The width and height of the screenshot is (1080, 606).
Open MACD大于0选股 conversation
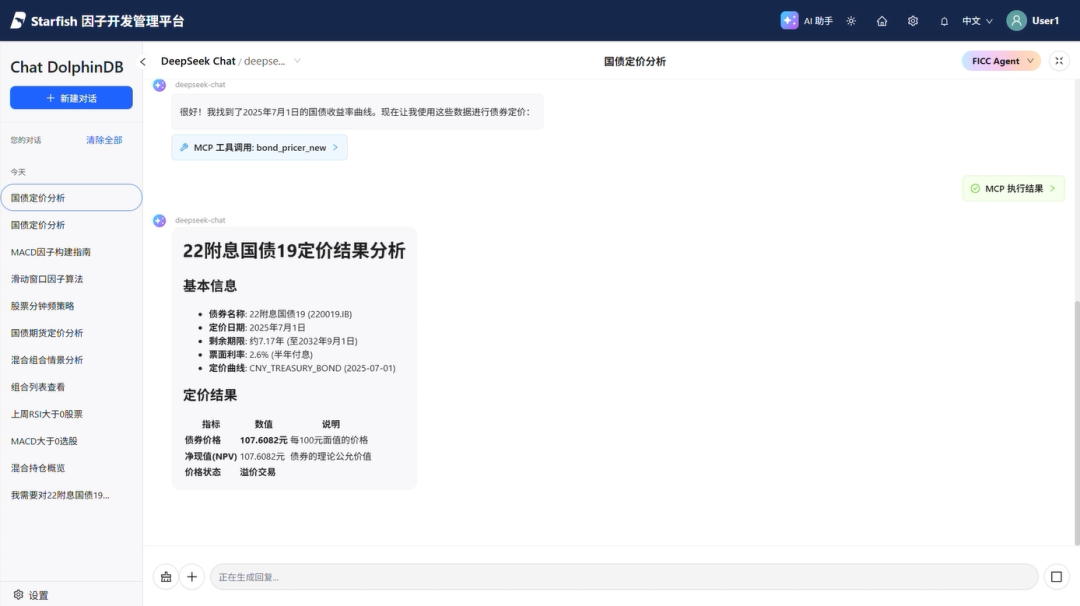point(71,441)
